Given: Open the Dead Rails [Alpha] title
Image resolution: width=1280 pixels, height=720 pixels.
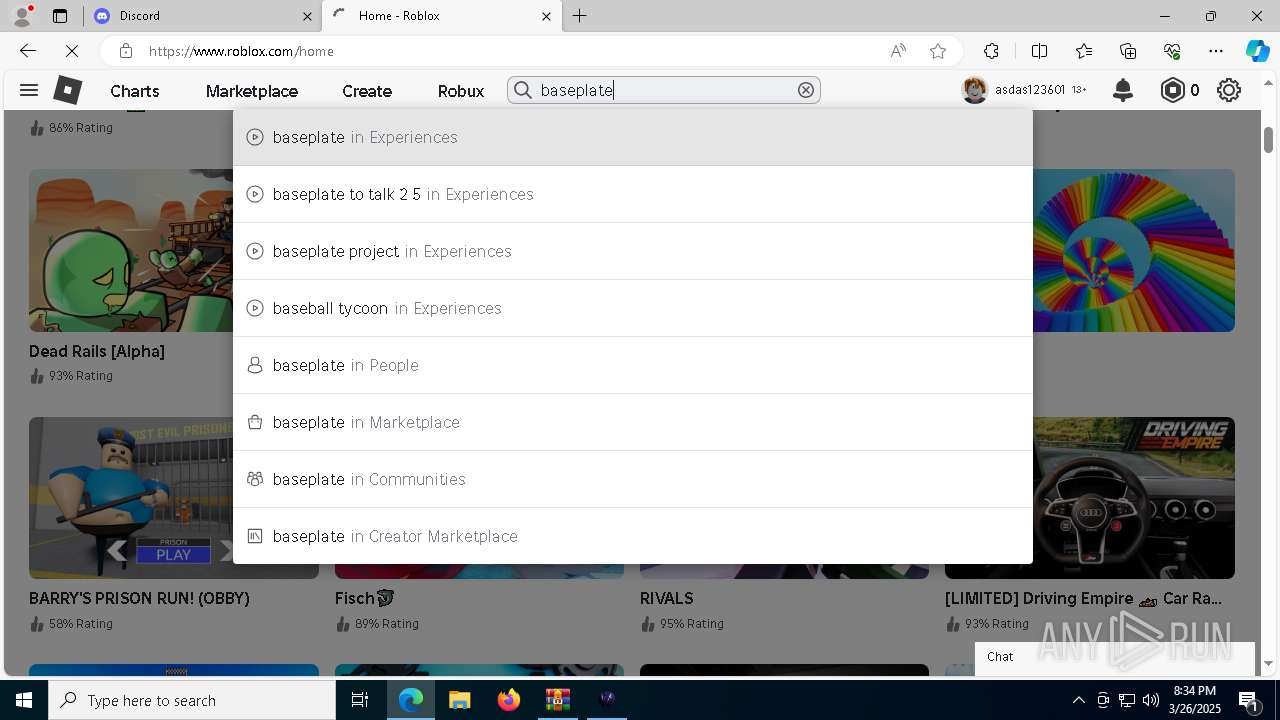Looking at the screenshot, I should (x=97, y=351).
